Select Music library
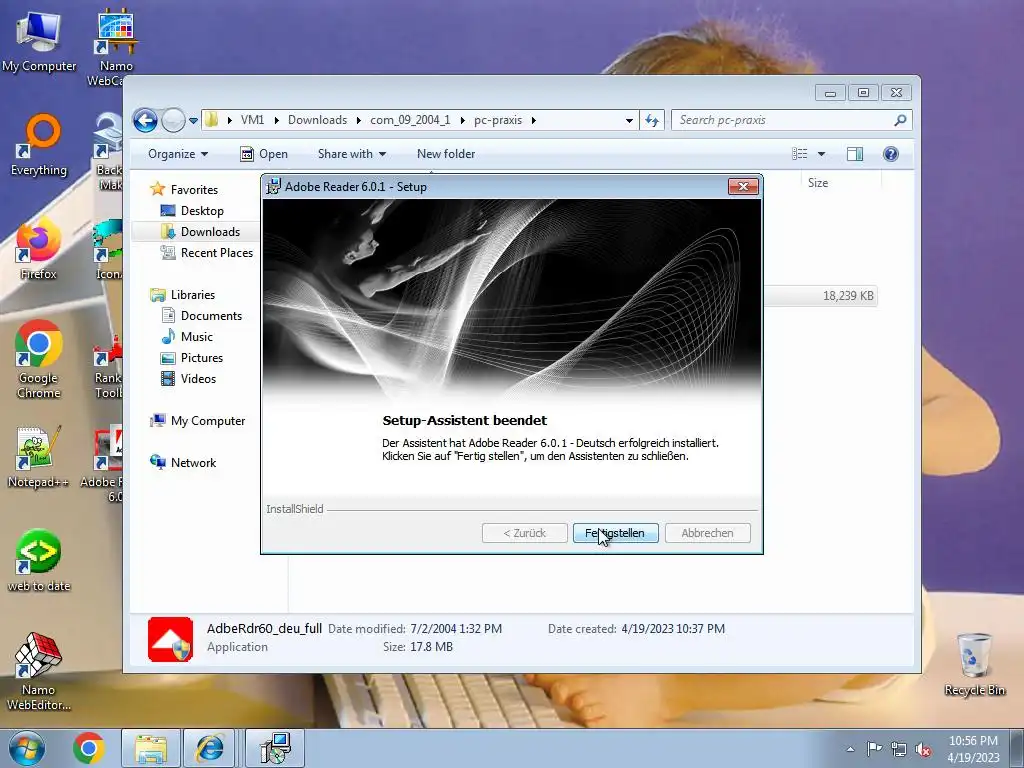Image resolution: width=1024 pixels, height=768 pixels. point(197,337)
